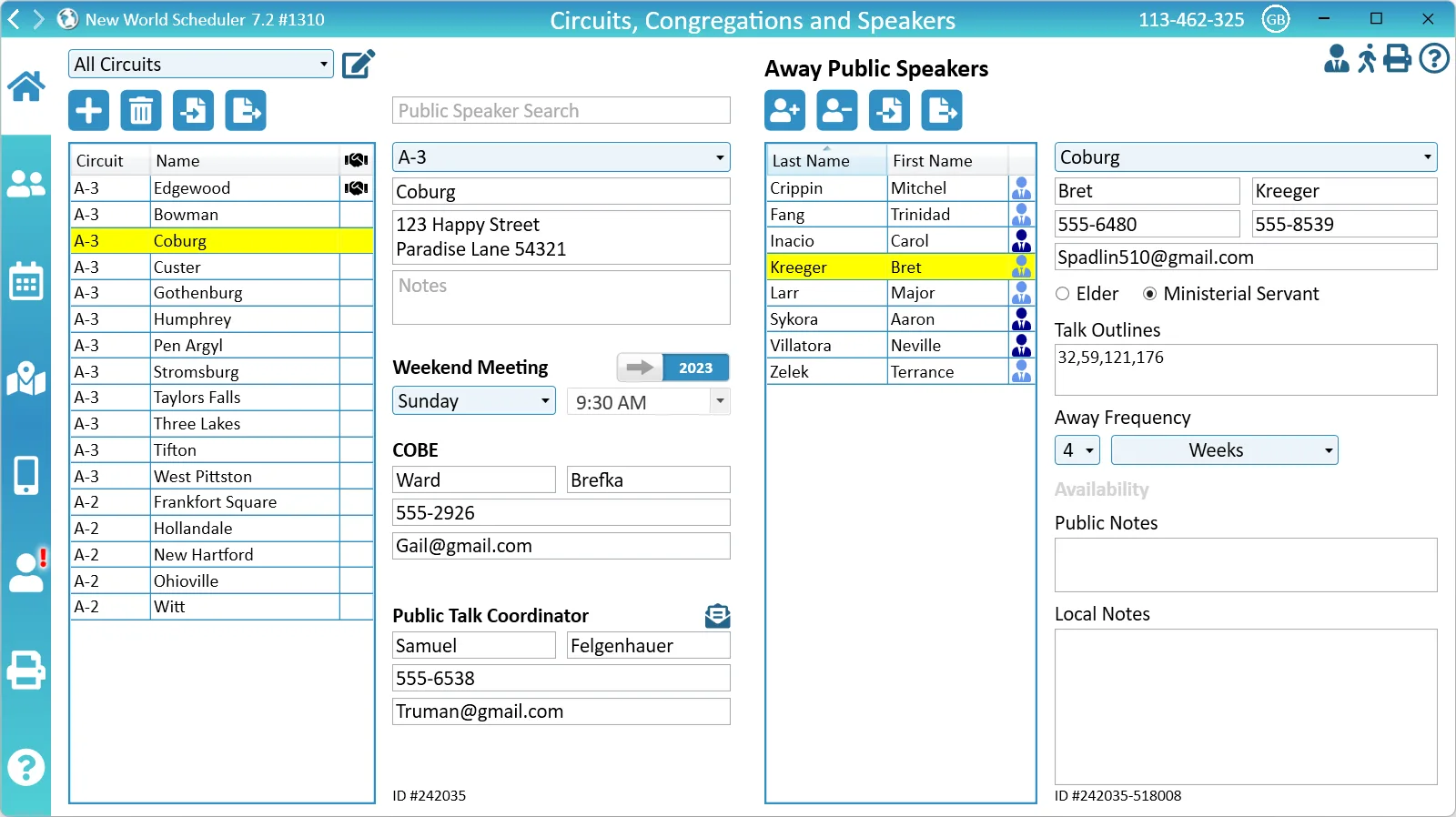Open the territory map sidebar icon
The image size is (1456, 817).
pyautogui.click(x=25, y=378)
